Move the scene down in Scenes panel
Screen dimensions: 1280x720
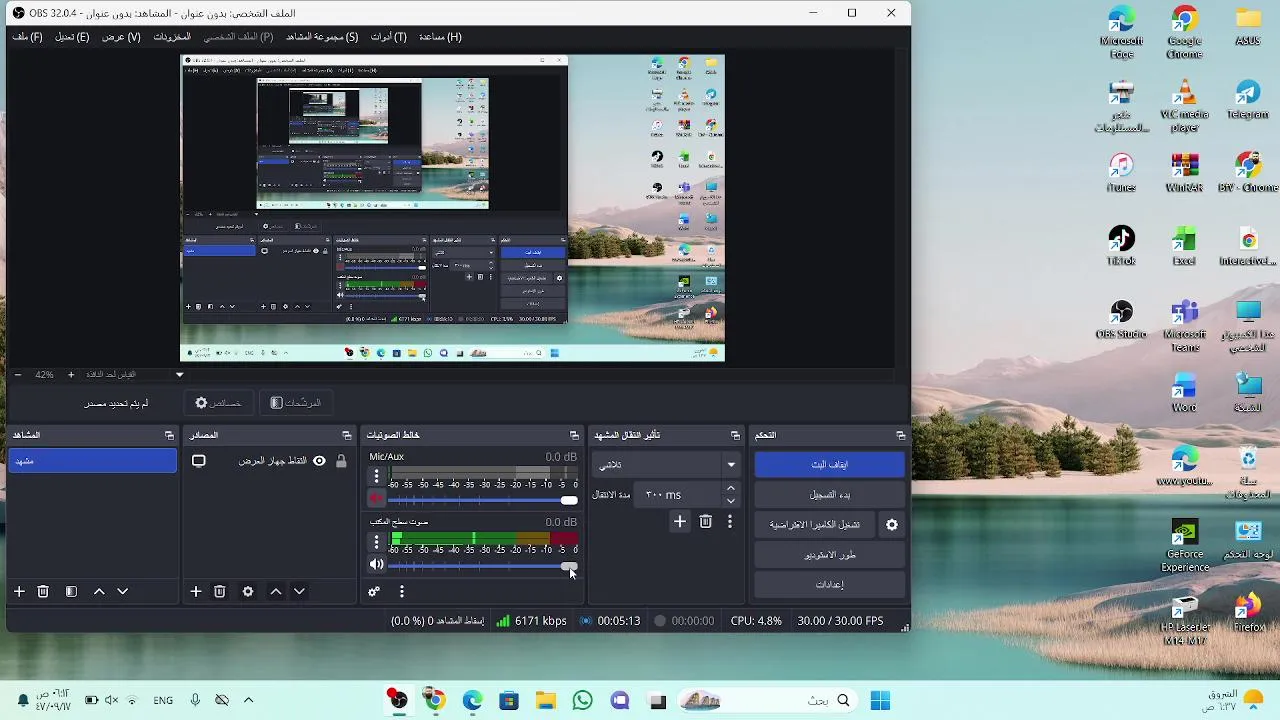[x=123, y=591]
